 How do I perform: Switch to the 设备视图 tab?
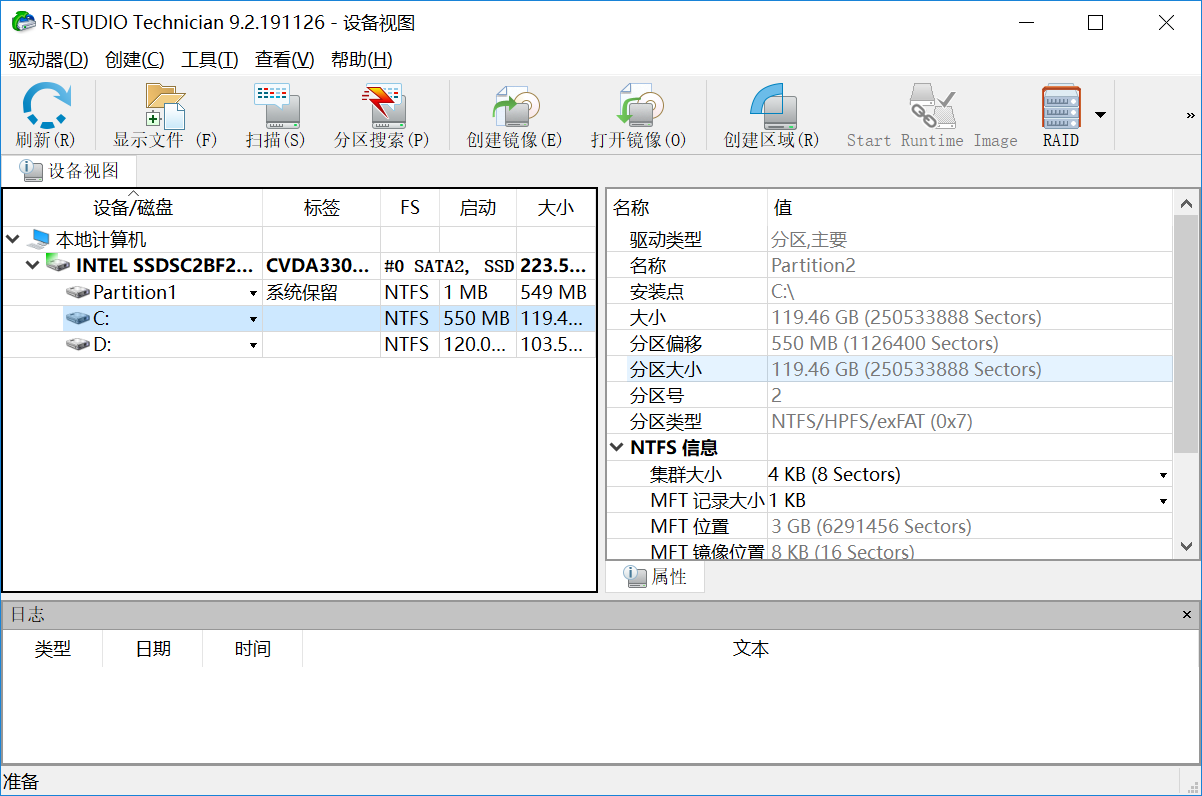(69, 171)
